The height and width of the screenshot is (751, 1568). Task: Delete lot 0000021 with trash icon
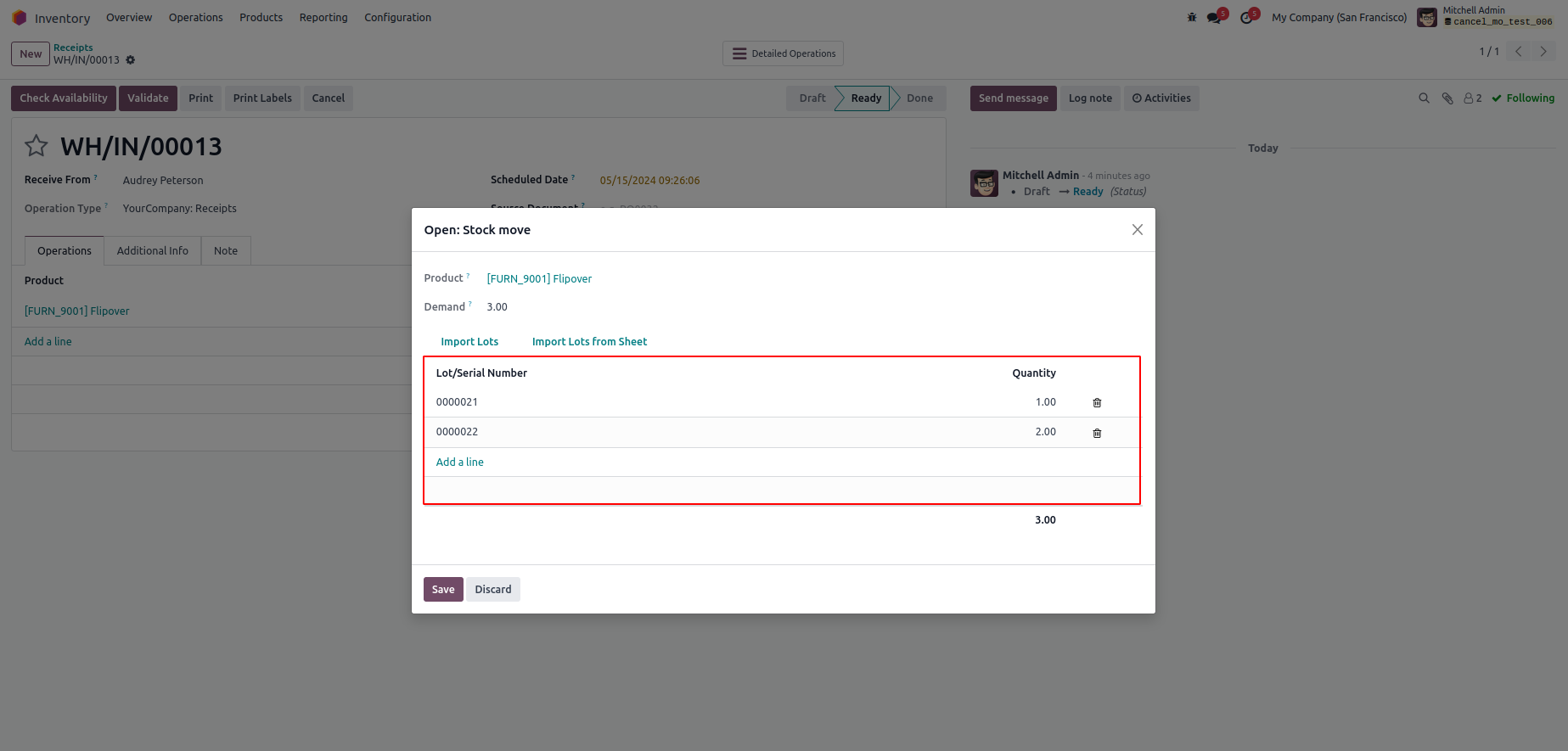(1097, 403)
